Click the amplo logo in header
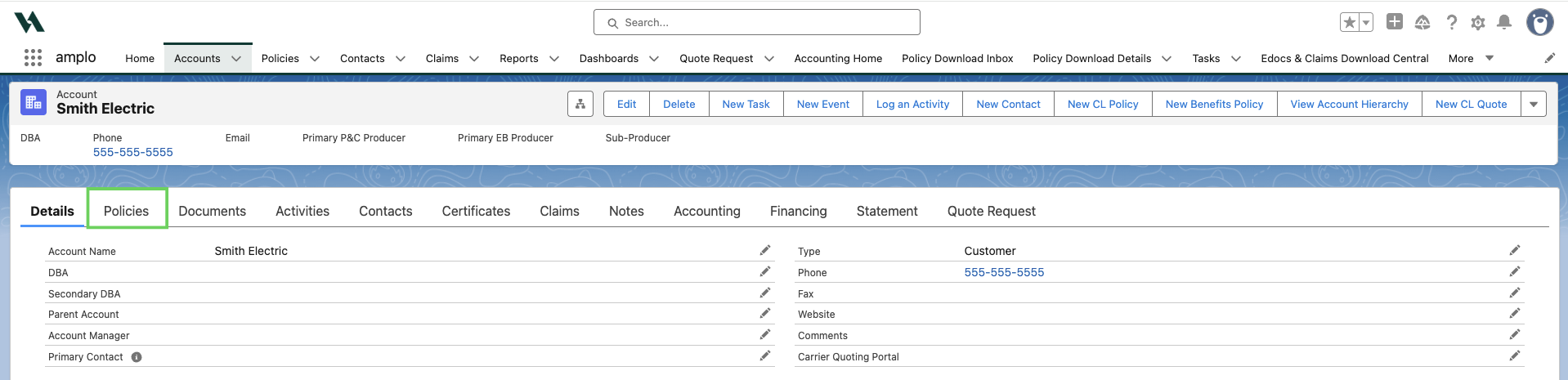 (x=29, y=22)
